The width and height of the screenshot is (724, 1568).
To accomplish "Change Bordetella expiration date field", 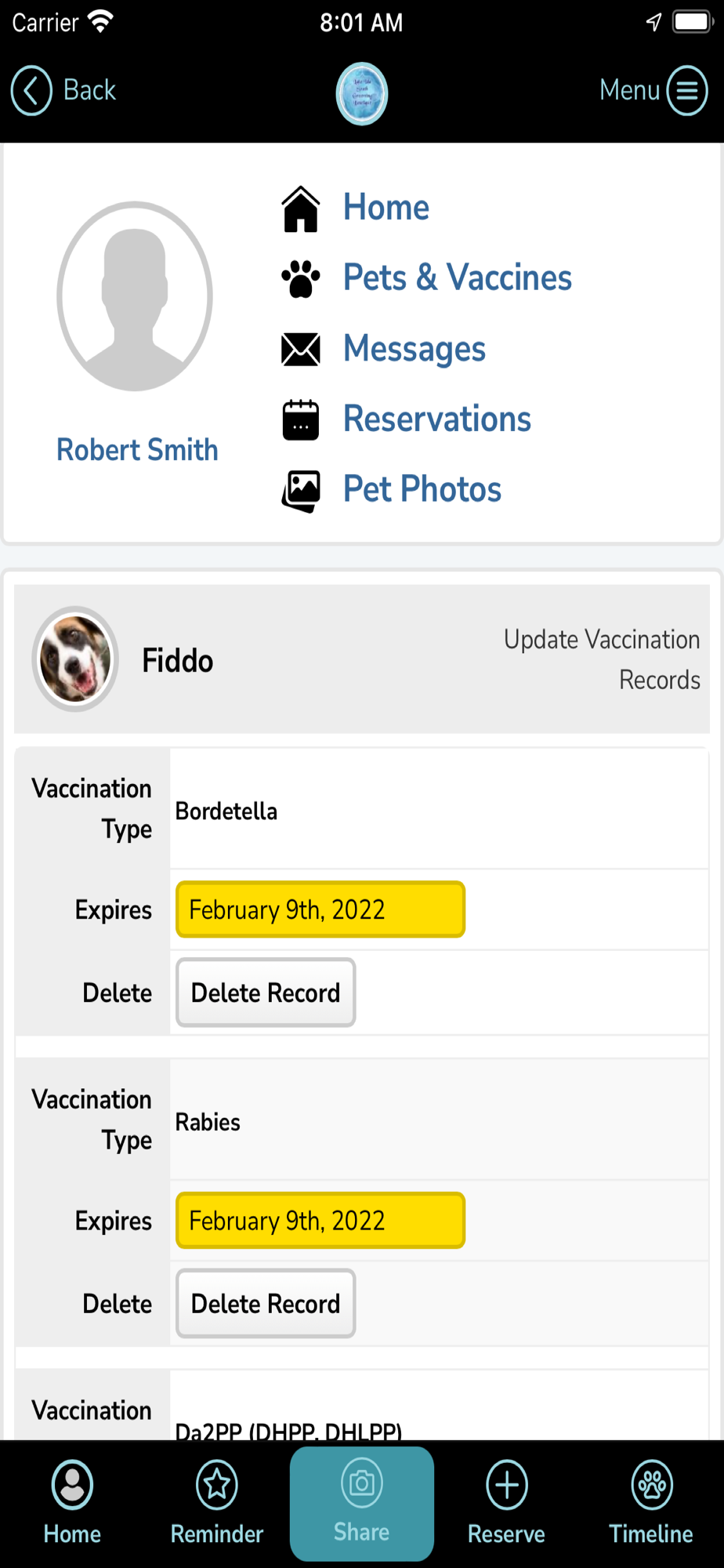I will [x=320, y=909].
